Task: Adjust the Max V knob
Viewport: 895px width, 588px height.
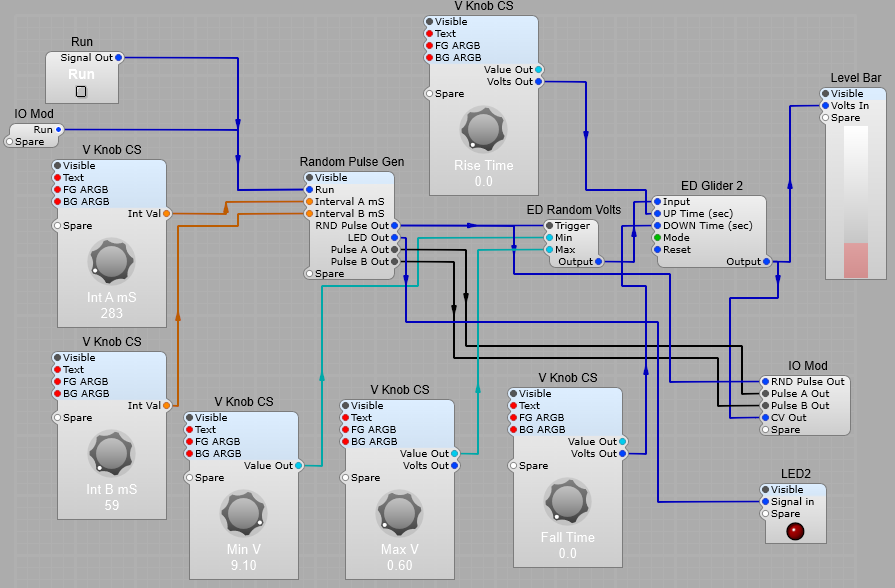Action: (x=399, y=512)
